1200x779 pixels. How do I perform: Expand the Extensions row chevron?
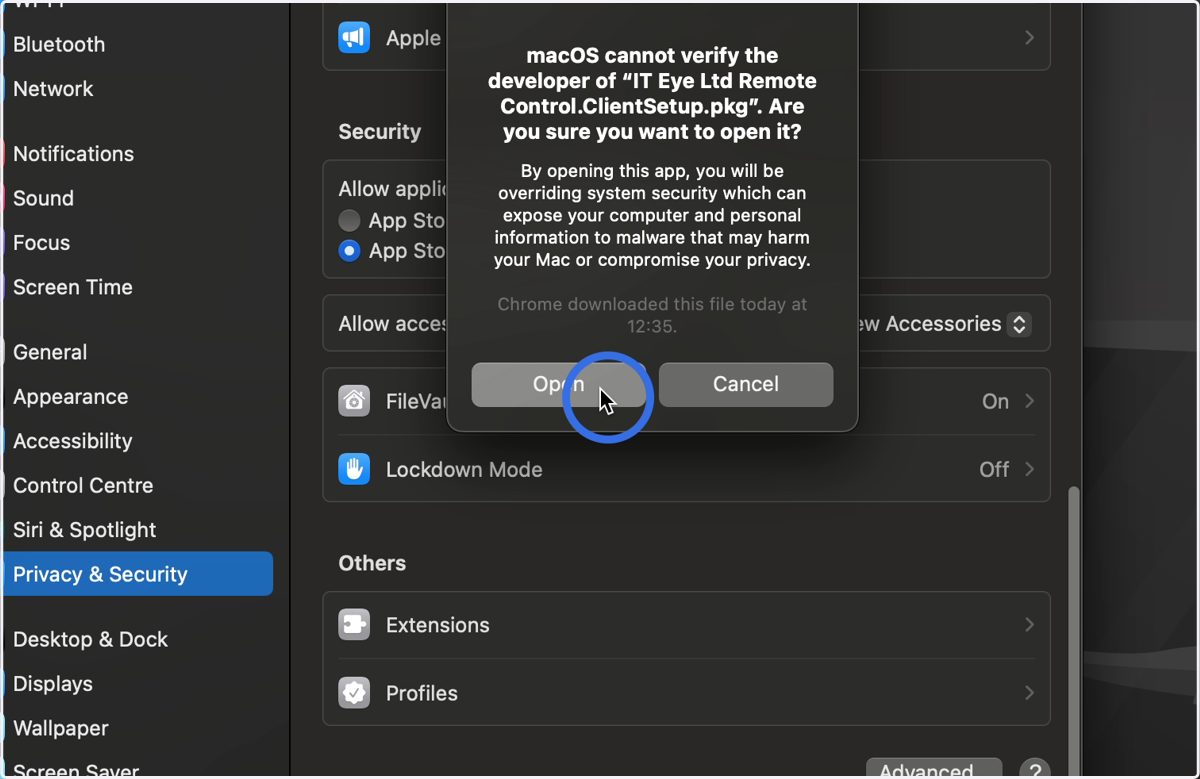1029,625
